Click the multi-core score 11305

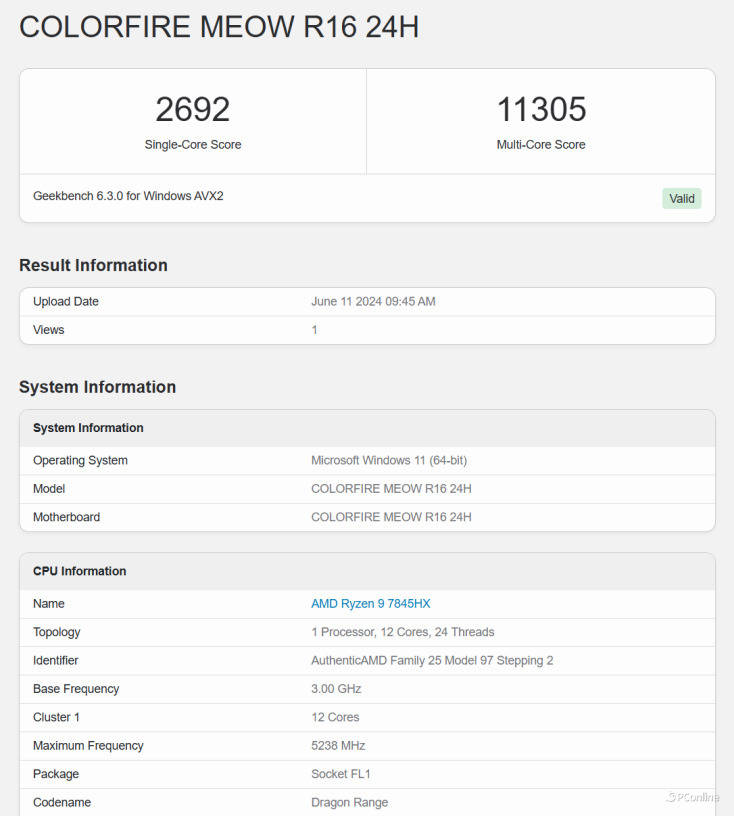coord(541,109)
